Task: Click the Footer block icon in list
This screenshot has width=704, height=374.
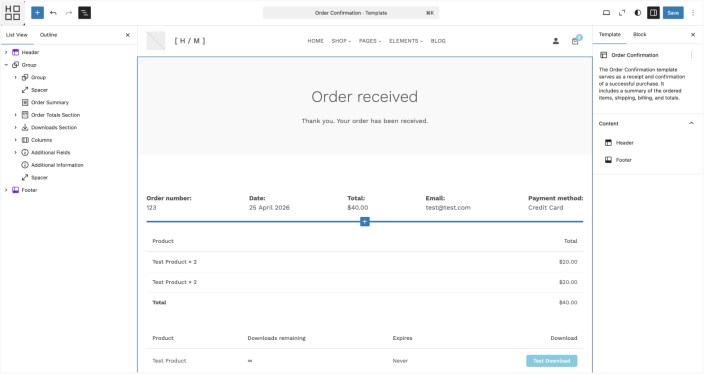Action: [x=15, y=190]
